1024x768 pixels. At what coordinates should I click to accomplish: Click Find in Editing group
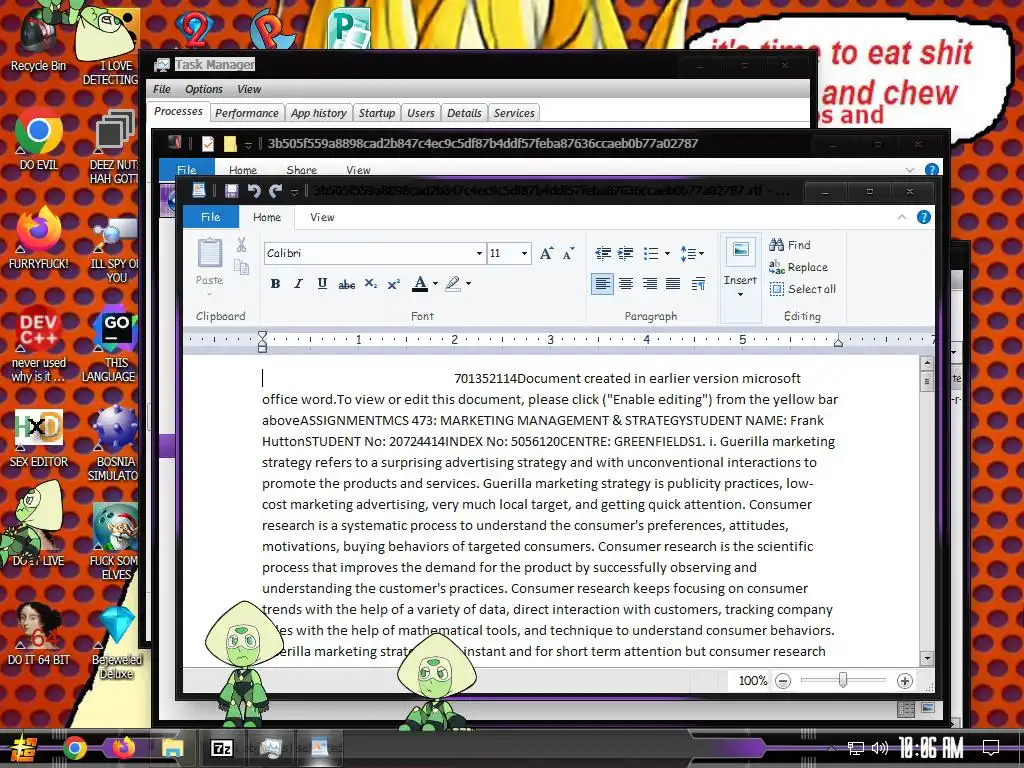coord(790,245)
